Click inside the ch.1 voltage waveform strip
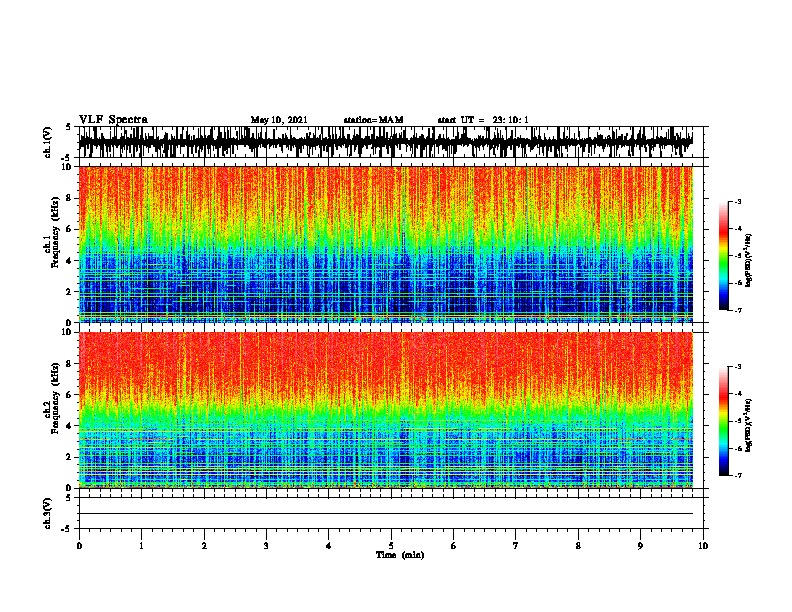This screenshot has width=792, height=612. [x=386, y=142]
